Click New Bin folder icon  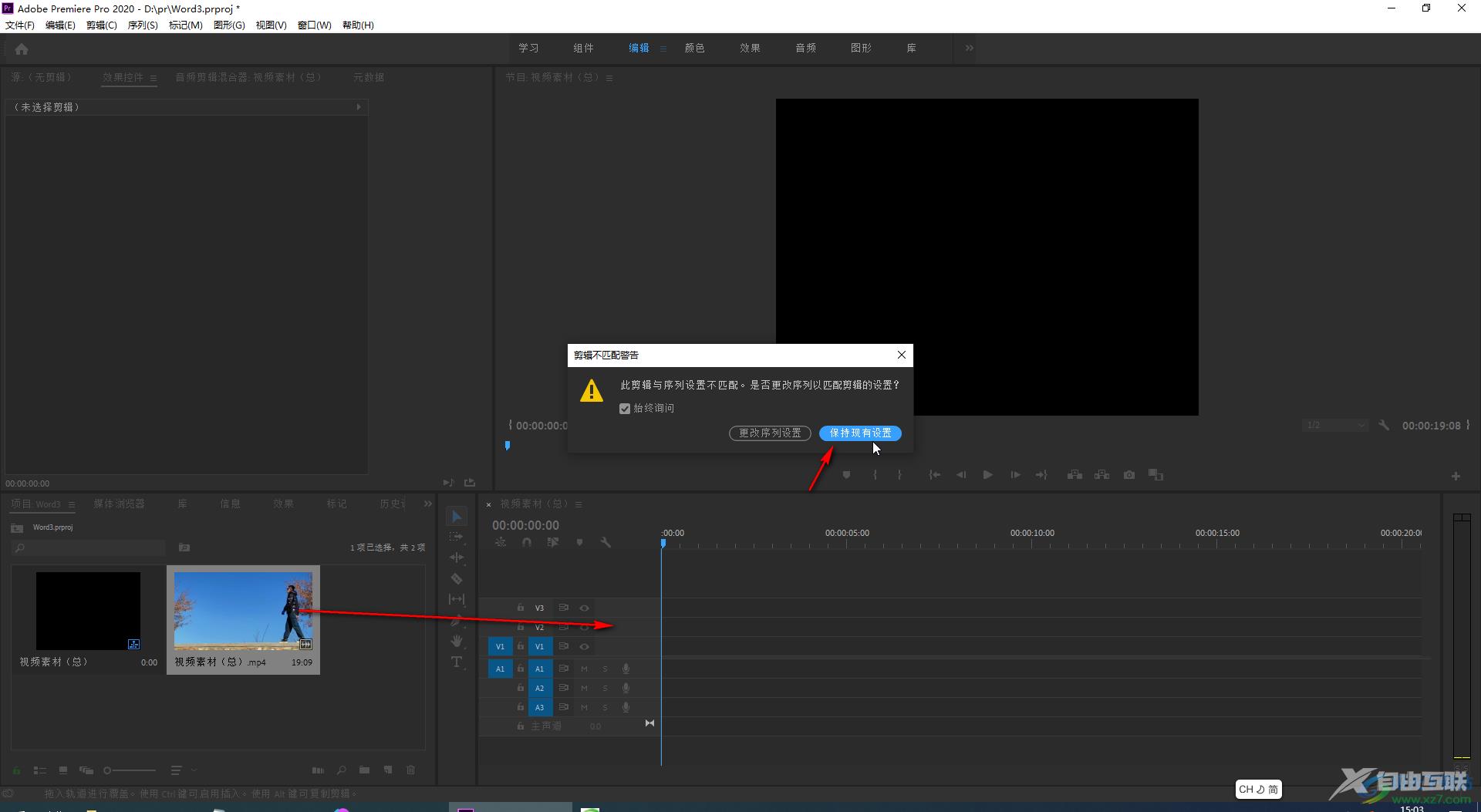tap(364, 770)
